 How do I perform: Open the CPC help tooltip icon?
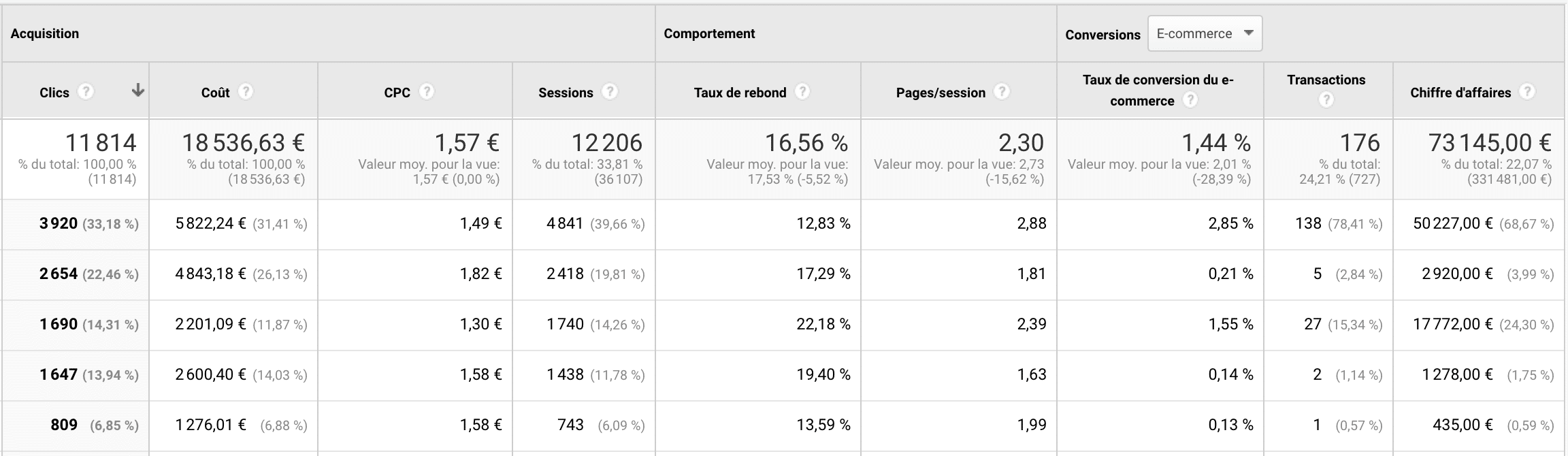(x=427, y=92)
